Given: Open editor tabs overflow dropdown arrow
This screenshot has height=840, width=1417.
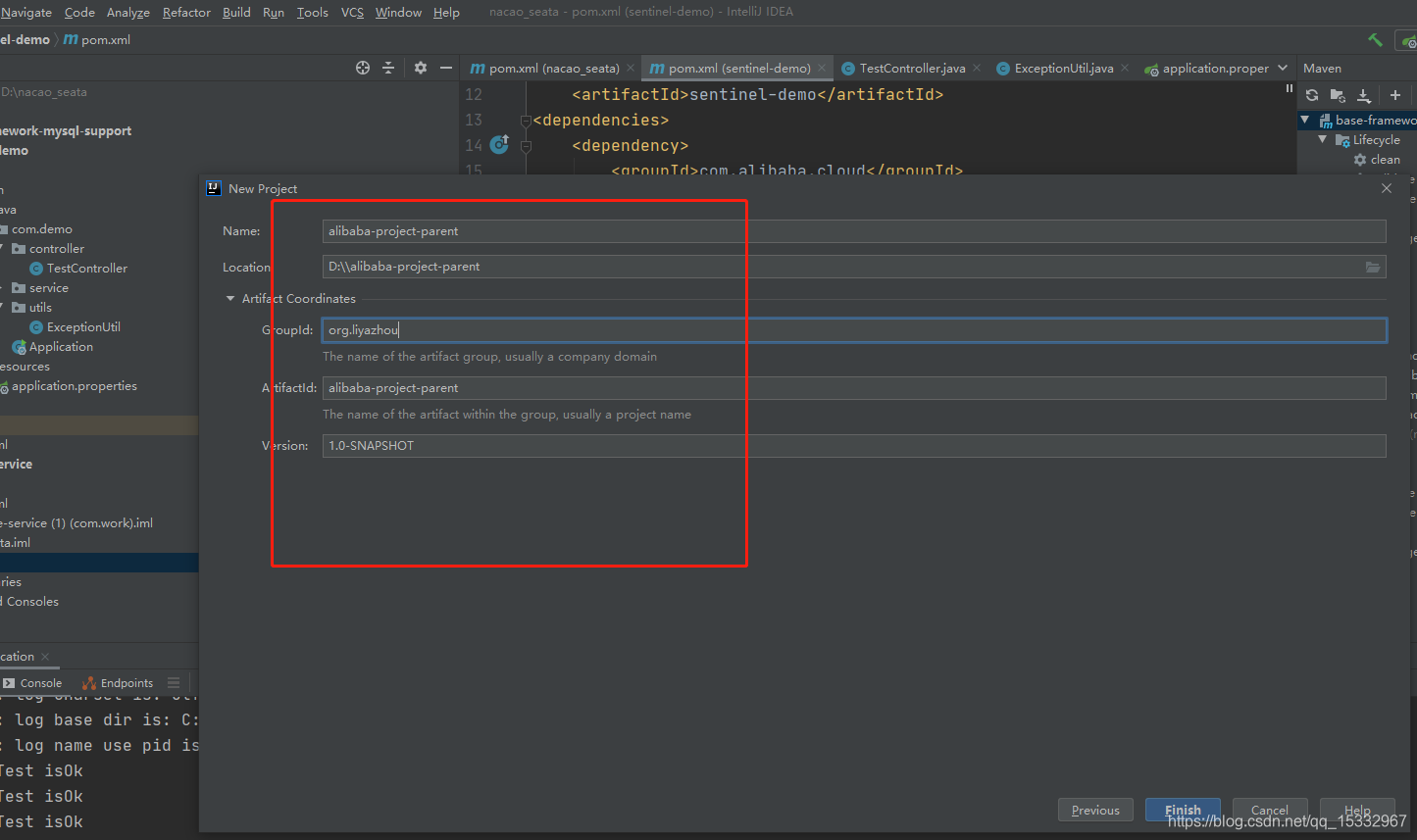Looking at the screenshot, I should click(x=1283, y=68).
